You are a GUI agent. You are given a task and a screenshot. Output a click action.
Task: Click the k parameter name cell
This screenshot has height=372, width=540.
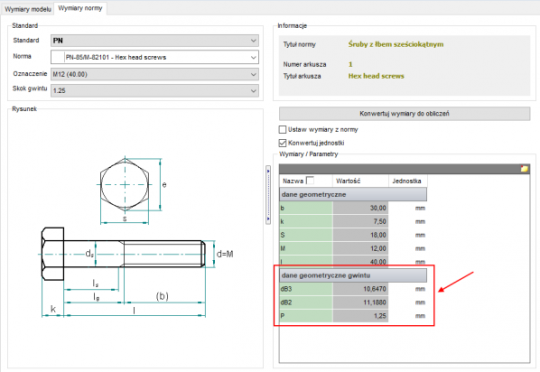306,221
